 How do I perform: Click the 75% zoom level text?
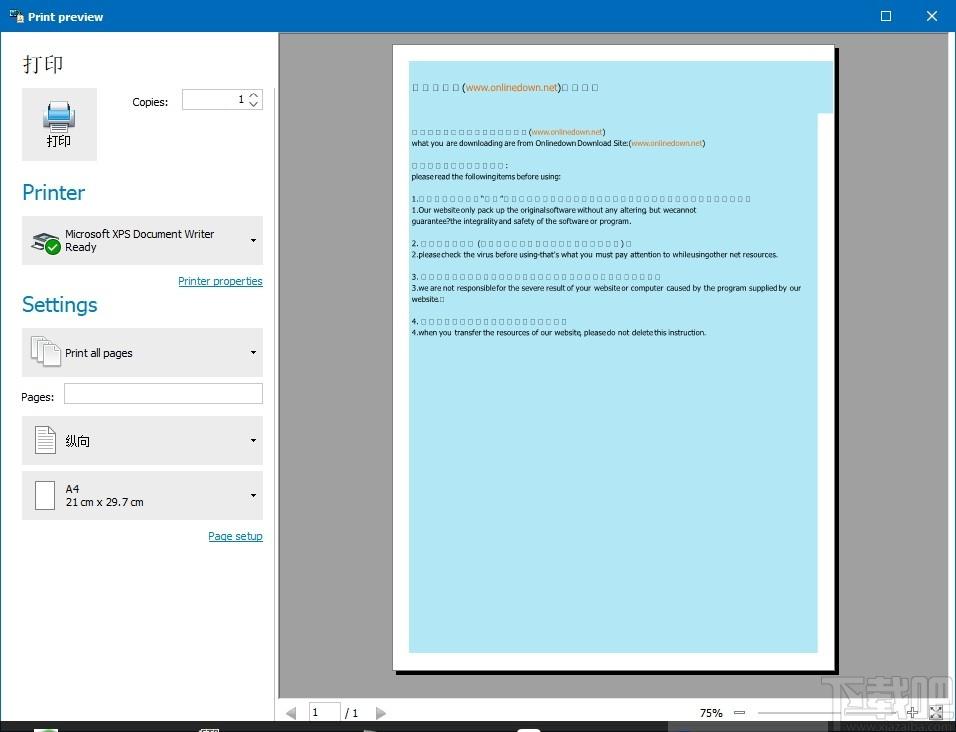coord(711,712)
